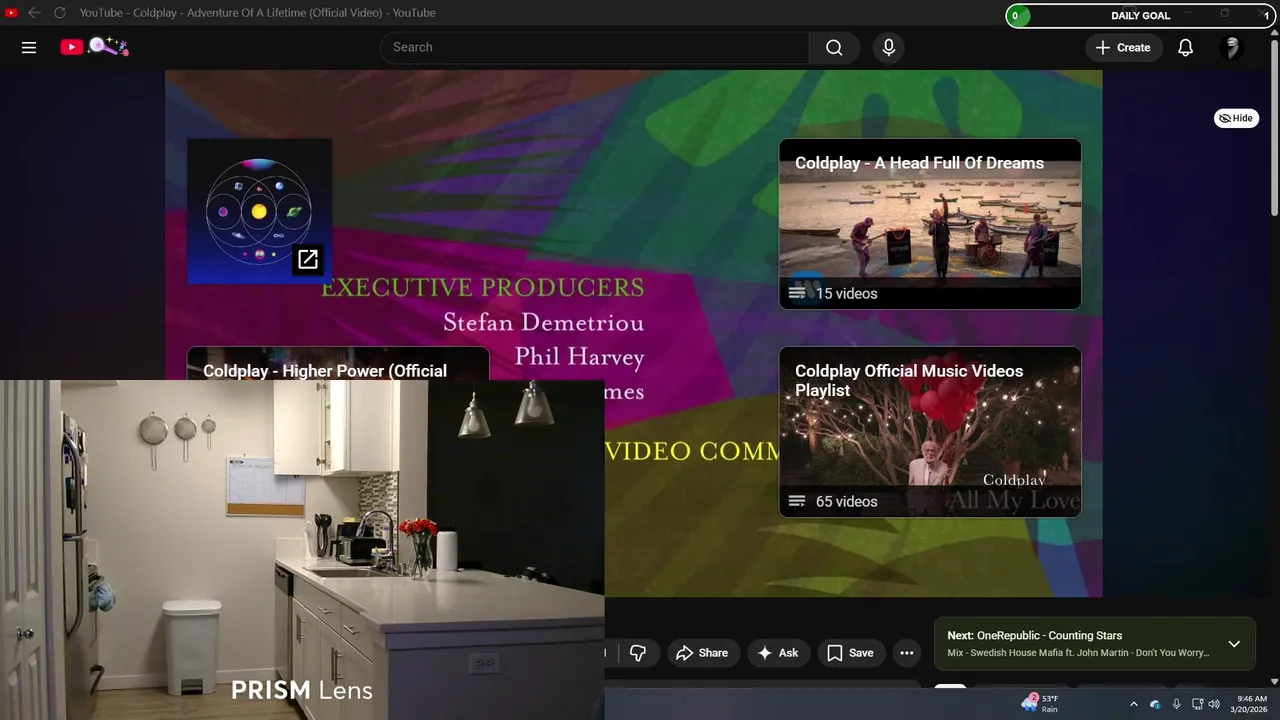The height and width of the screenshot is (720, 1280).
Task: Save the video to a playlist
Action: [x=851, y=653]
